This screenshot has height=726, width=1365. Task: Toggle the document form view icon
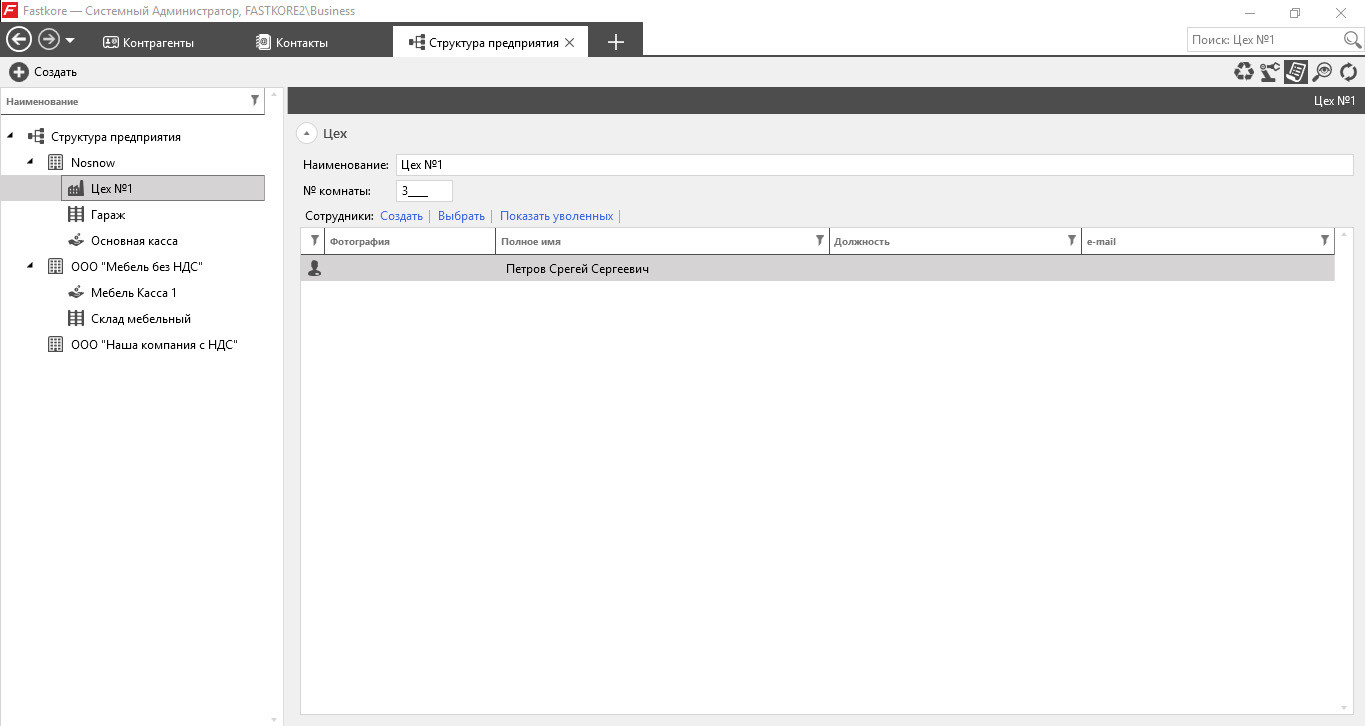pyautogui.click(x=1296, y=71)
